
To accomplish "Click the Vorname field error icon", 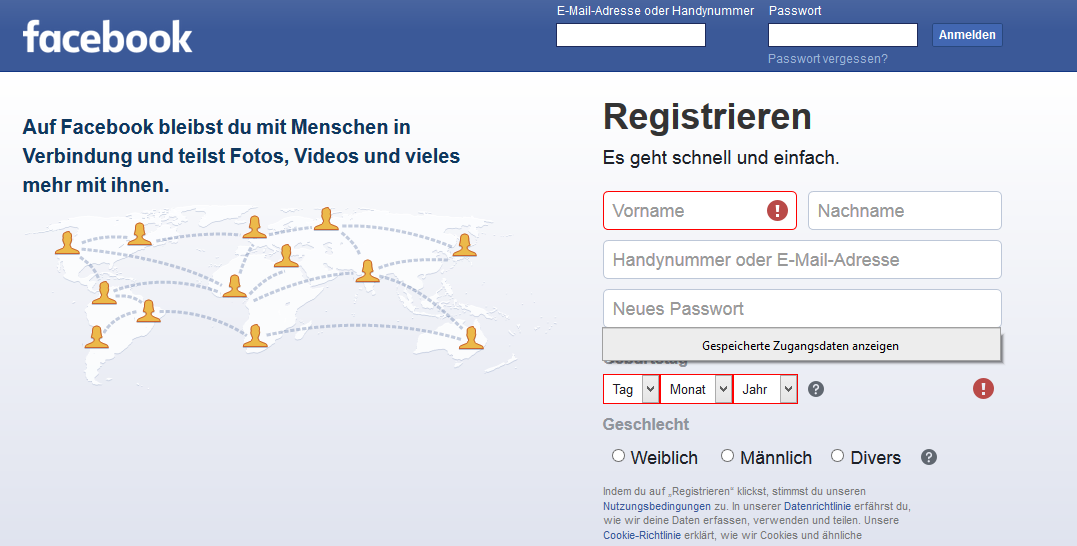I will point(777,210).
